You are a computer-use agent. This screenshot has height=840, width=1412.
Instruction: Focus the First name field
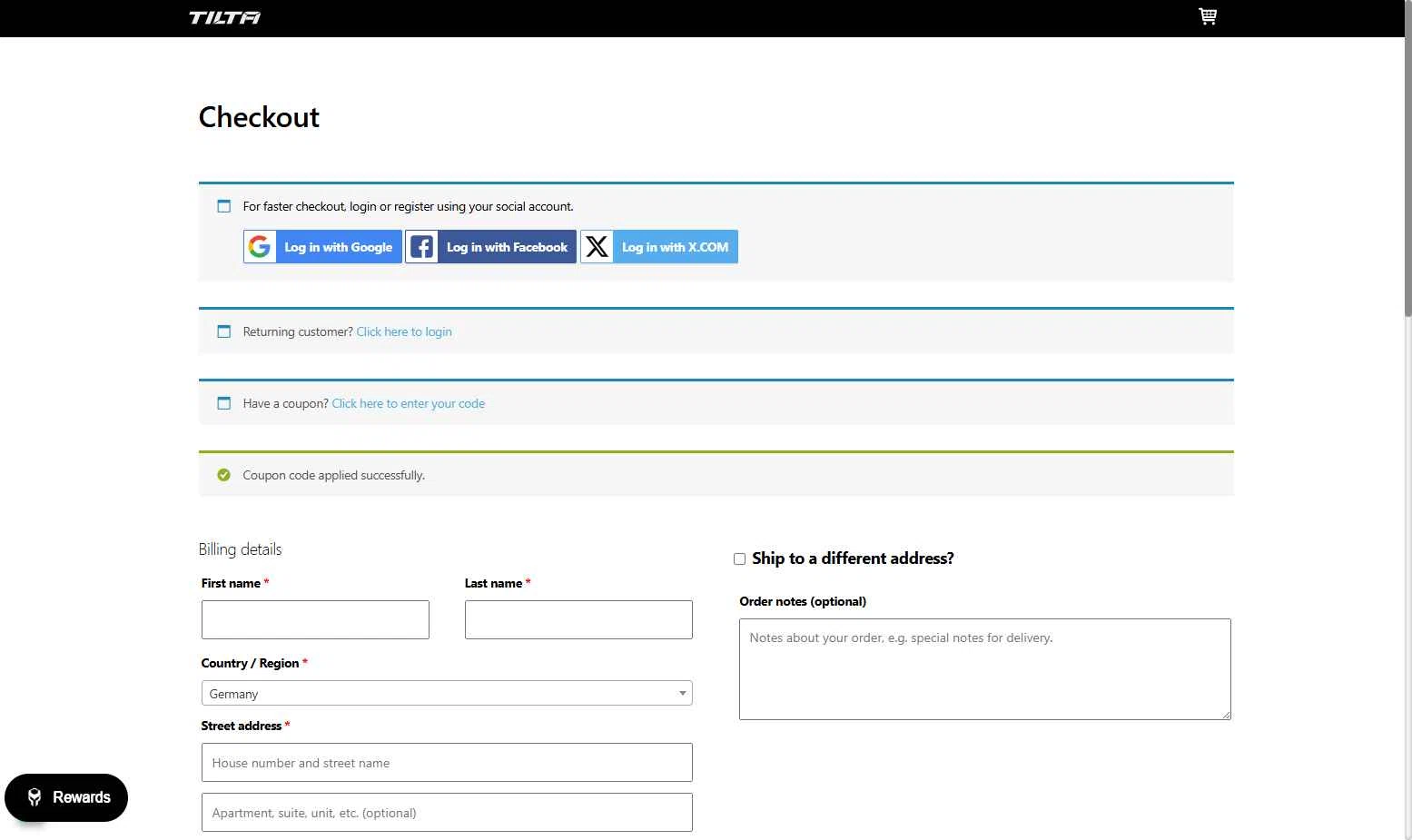[x=315, y=619]
